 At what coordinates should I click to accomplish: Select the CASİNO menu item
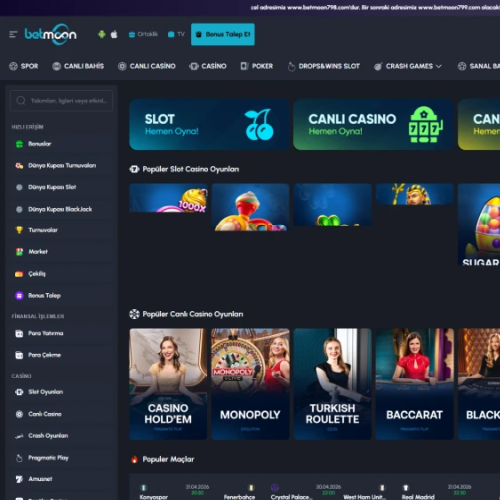pos(208,66)
